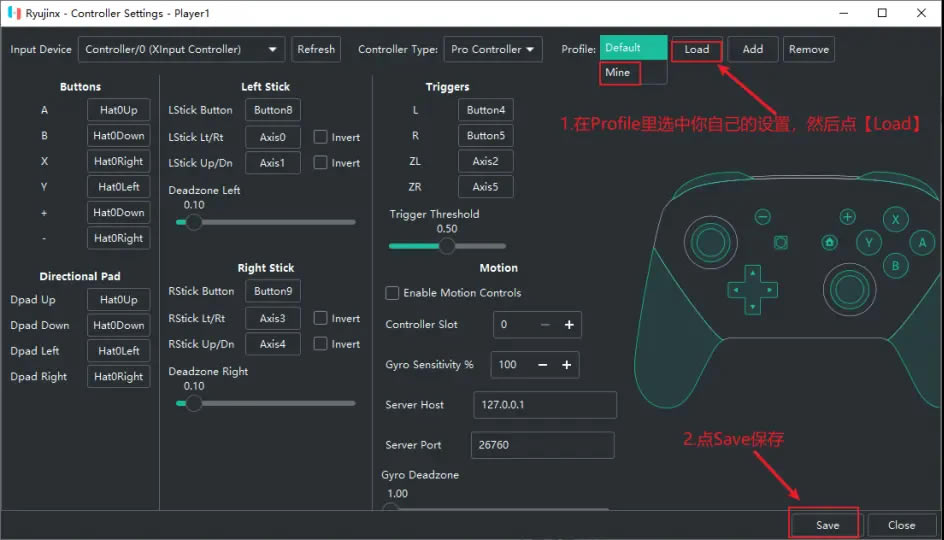Enable Motion Controls checkbox
Screen dimensions: 944x540
[392, 293]
